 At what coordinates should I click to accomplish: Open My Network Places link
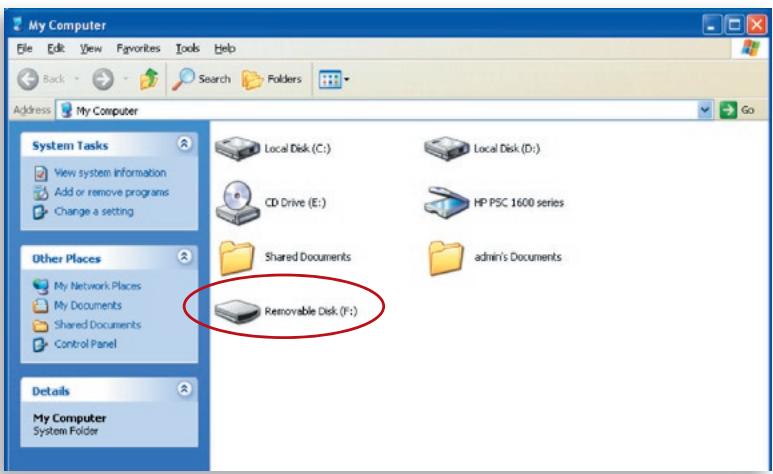[98, 286]
